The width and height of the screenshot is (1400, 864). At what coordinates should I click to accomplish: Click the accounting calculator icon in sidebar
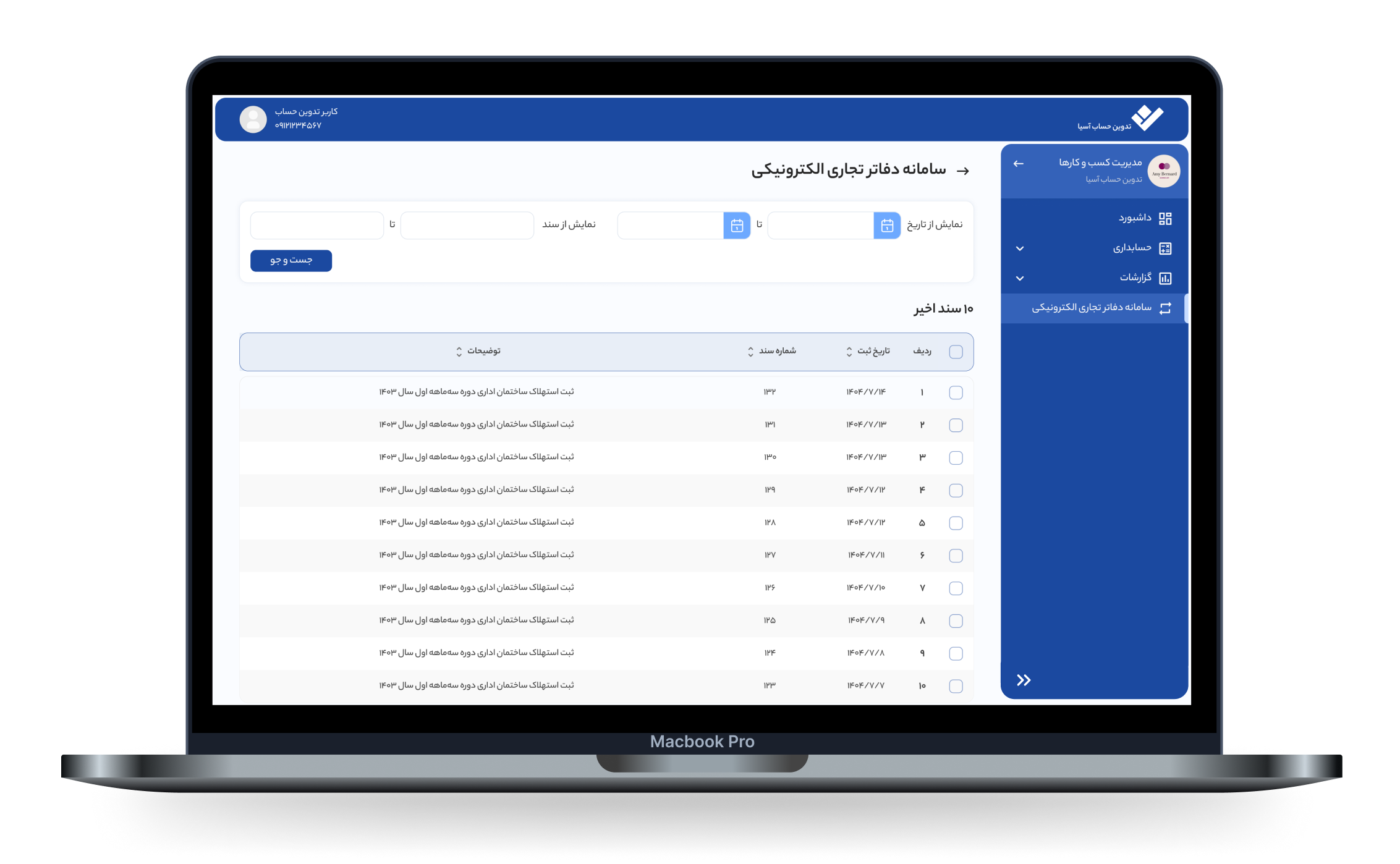tap(1165, 248)
